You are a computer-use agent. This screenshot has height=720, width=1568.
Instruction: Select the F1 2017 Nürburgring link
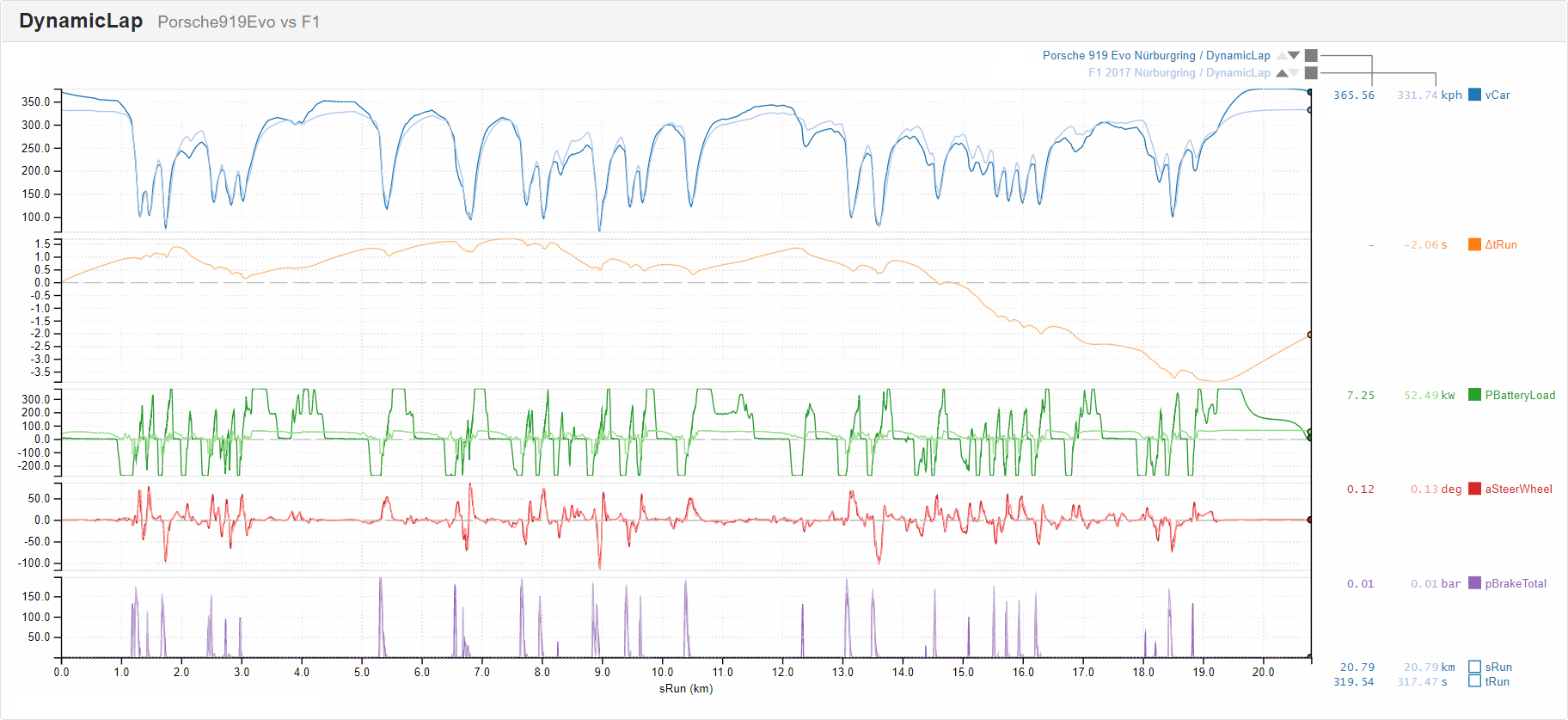point(1179,73)
